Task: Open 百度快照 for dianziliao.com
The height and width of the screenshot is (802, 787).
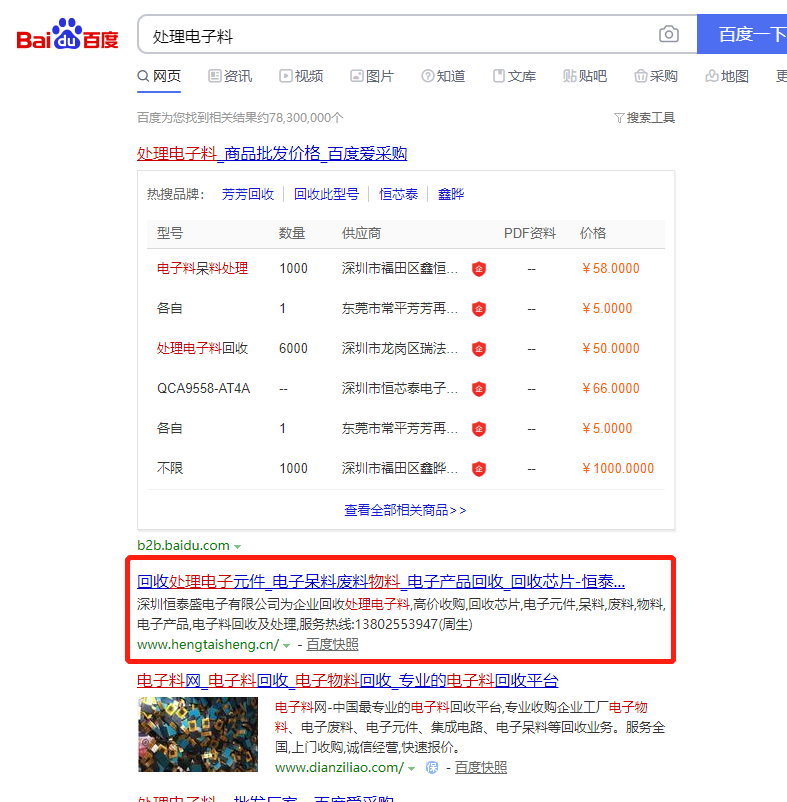Action: point(481,767)
